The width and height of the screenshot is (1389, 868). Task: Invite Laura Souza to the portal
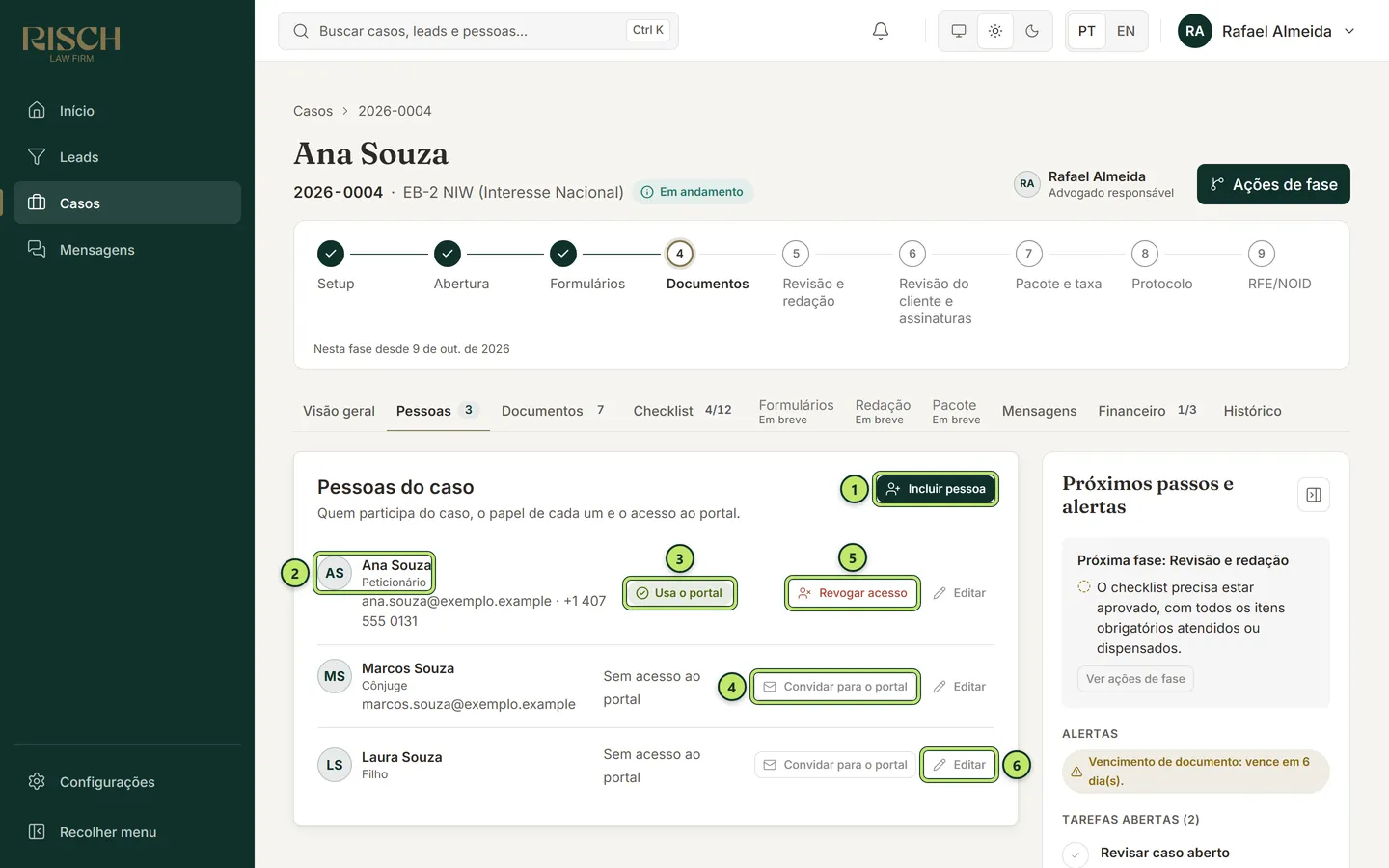click(835, 765)
